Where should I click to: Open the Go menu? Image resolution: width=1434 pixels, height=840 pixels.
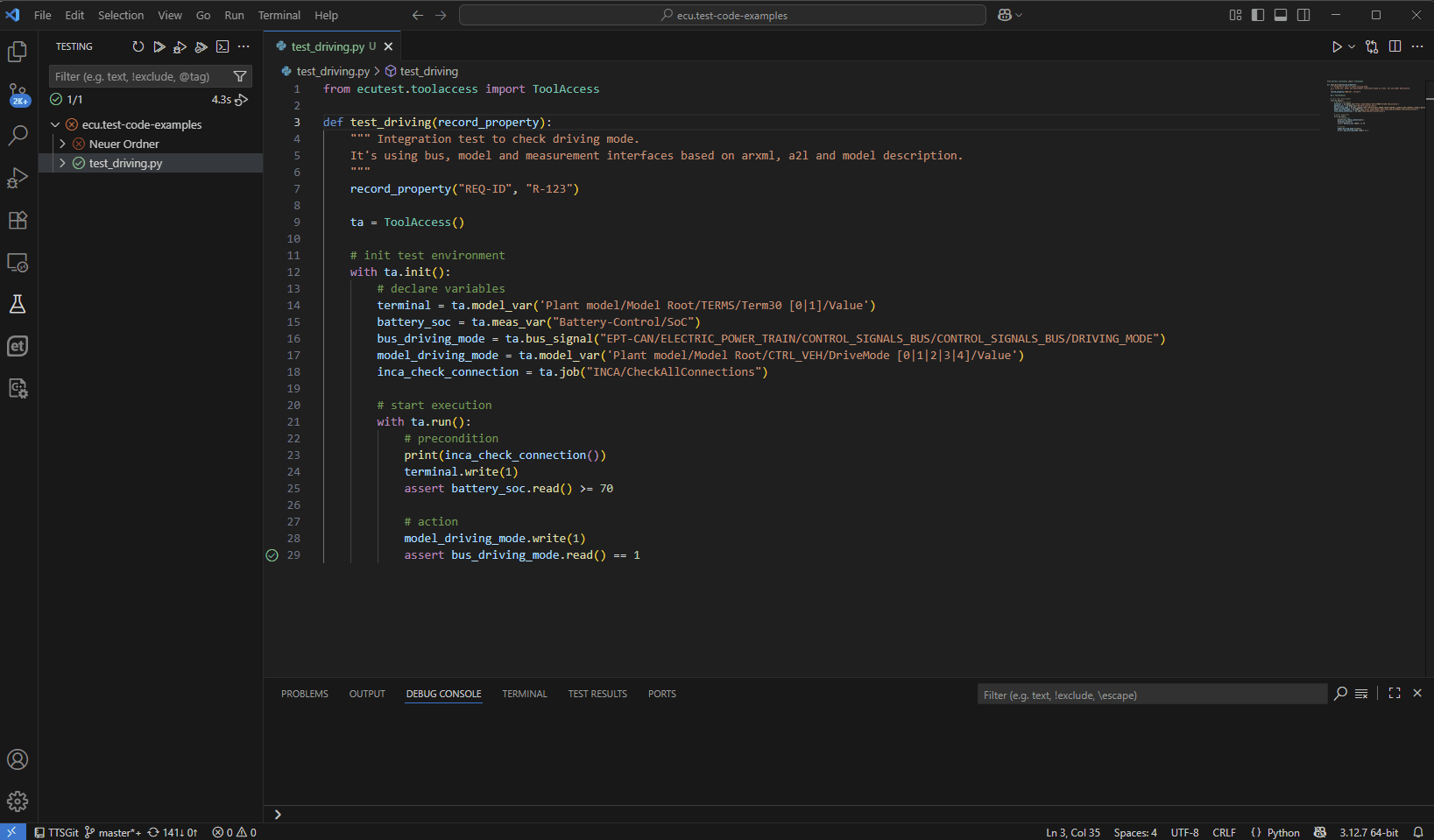(203, 15)
